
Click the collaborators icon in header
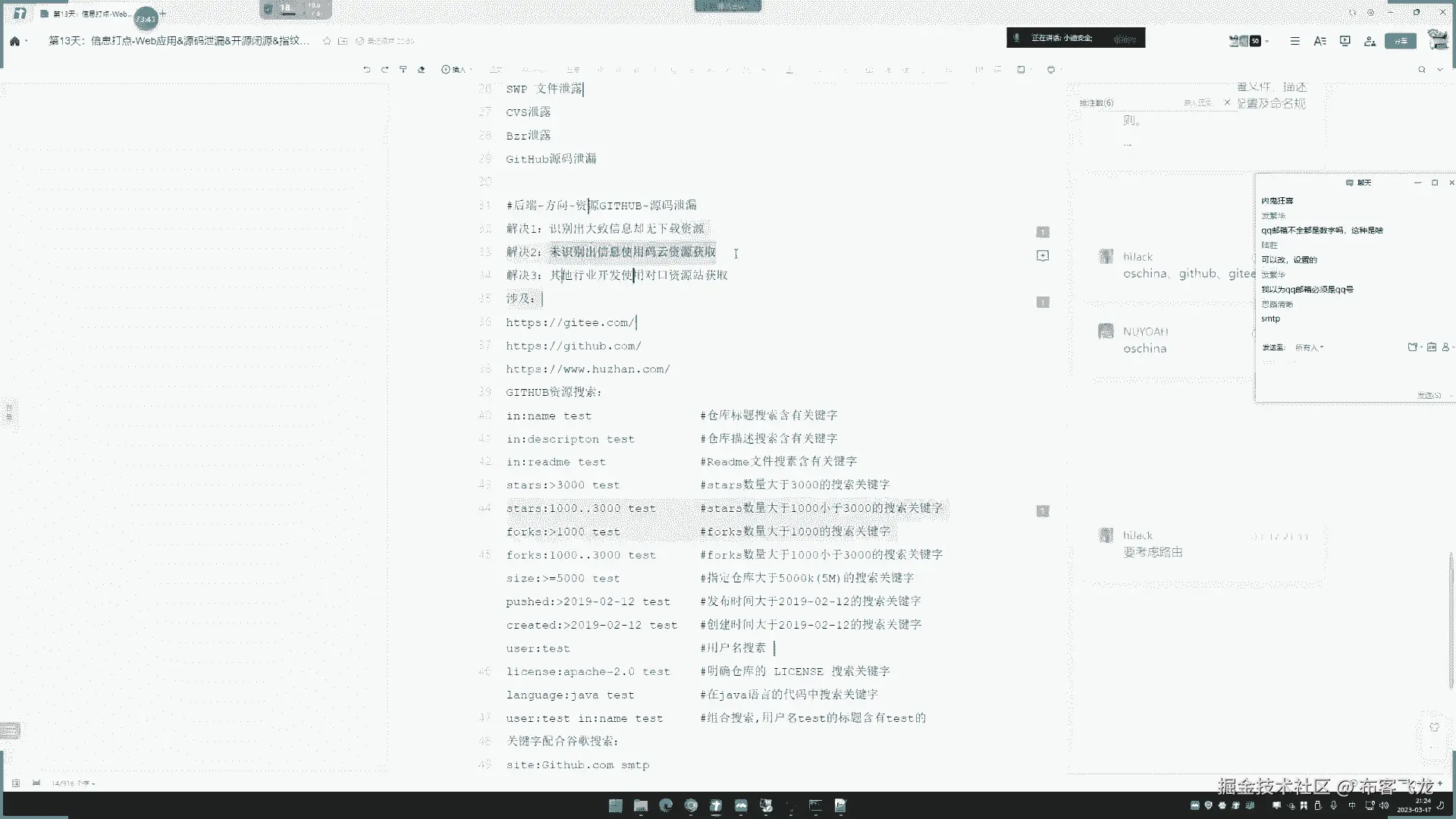1370,41
